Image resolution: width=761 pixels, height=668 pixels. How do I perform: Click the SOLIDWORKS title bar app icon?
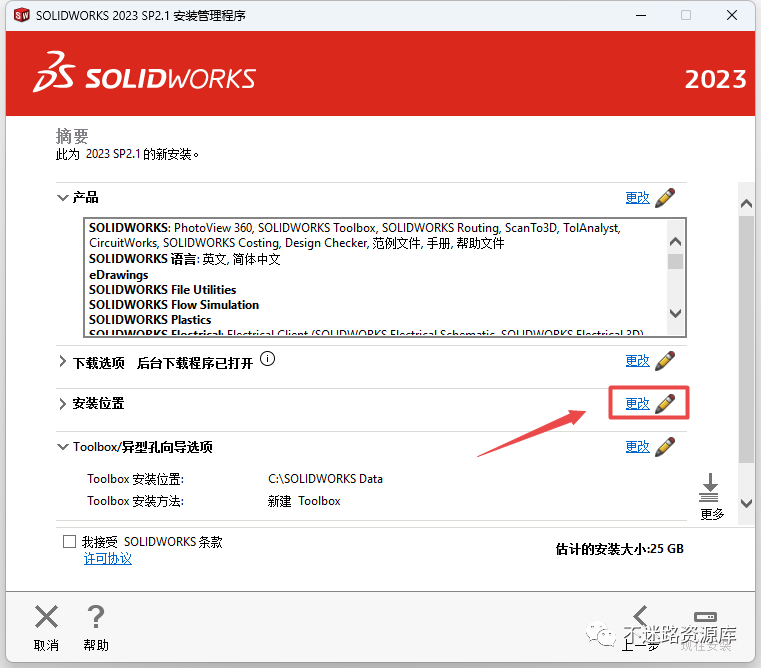click(22, 15)
